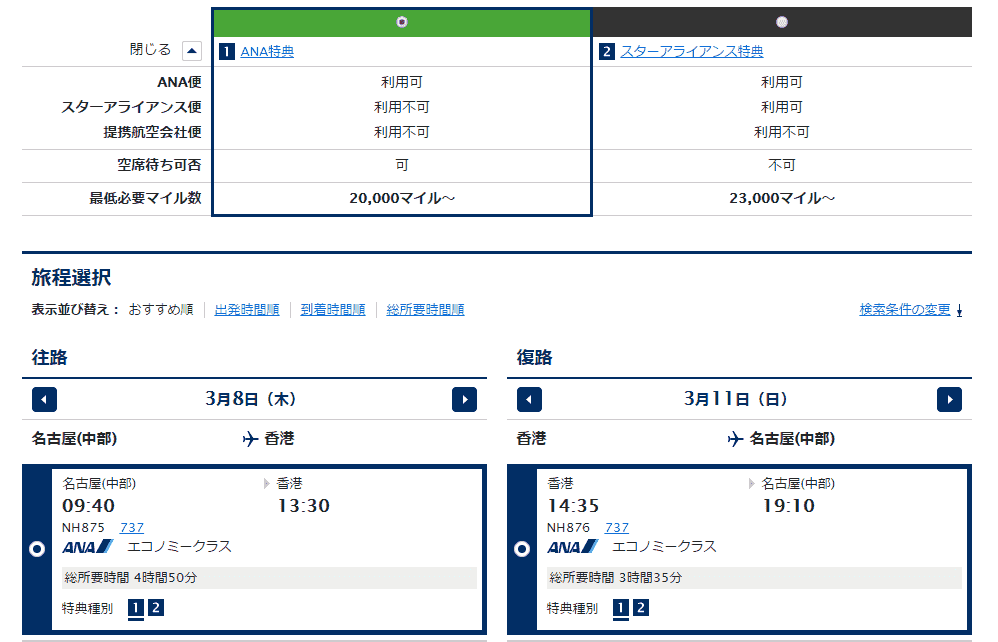
Task: Go to previous day for 往路 3月8日
Action: (x=45, y=400)
